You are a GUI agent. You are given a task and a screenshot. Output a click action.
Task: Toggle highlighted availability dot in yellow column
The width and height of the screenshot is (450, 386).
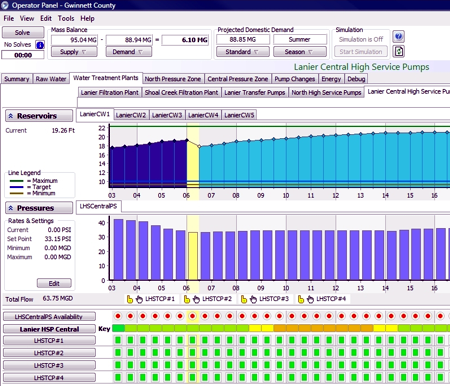point(192,316)
